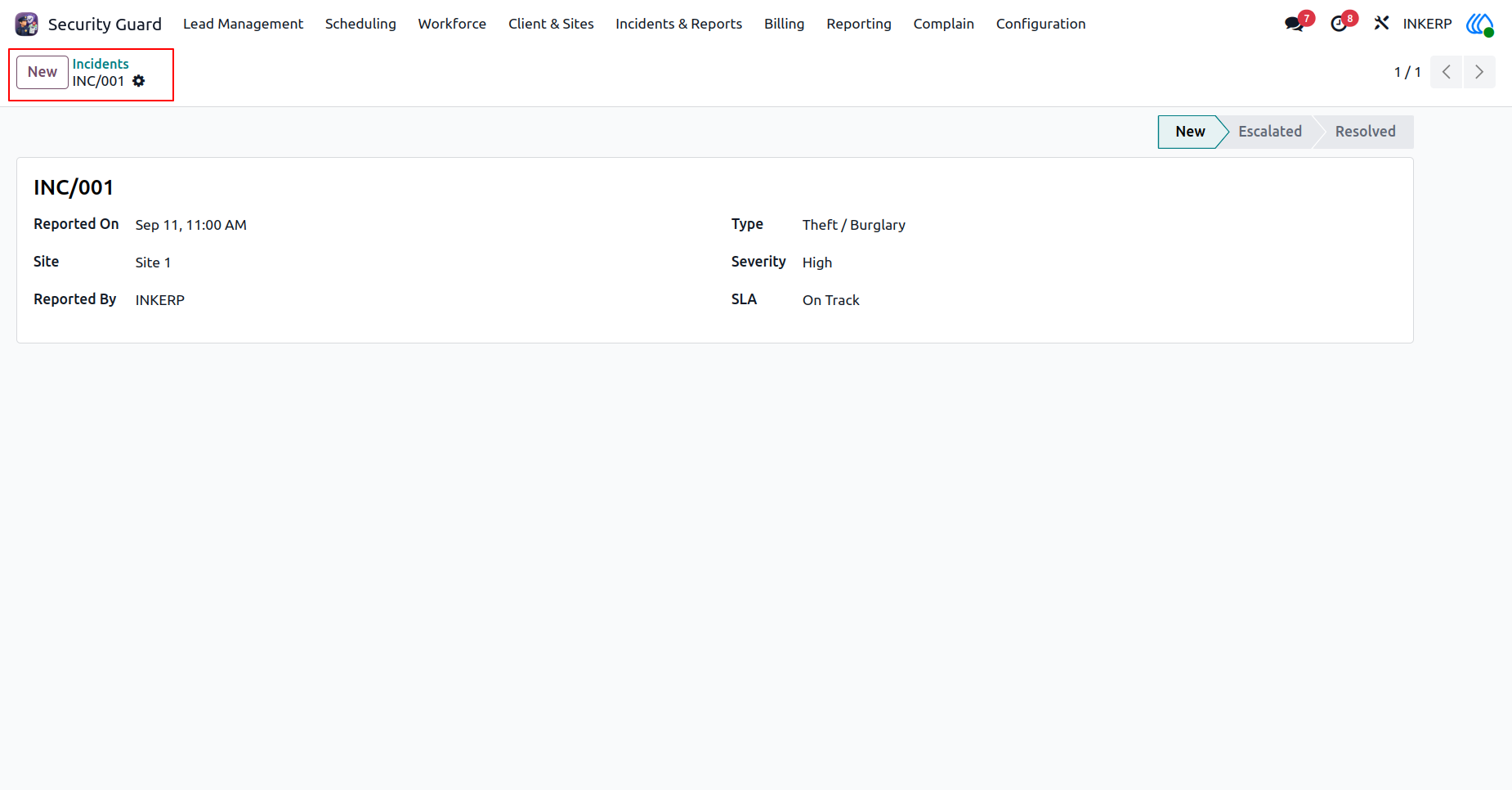
Task: Open the Billing menu
Action: (x=785, y=24)
